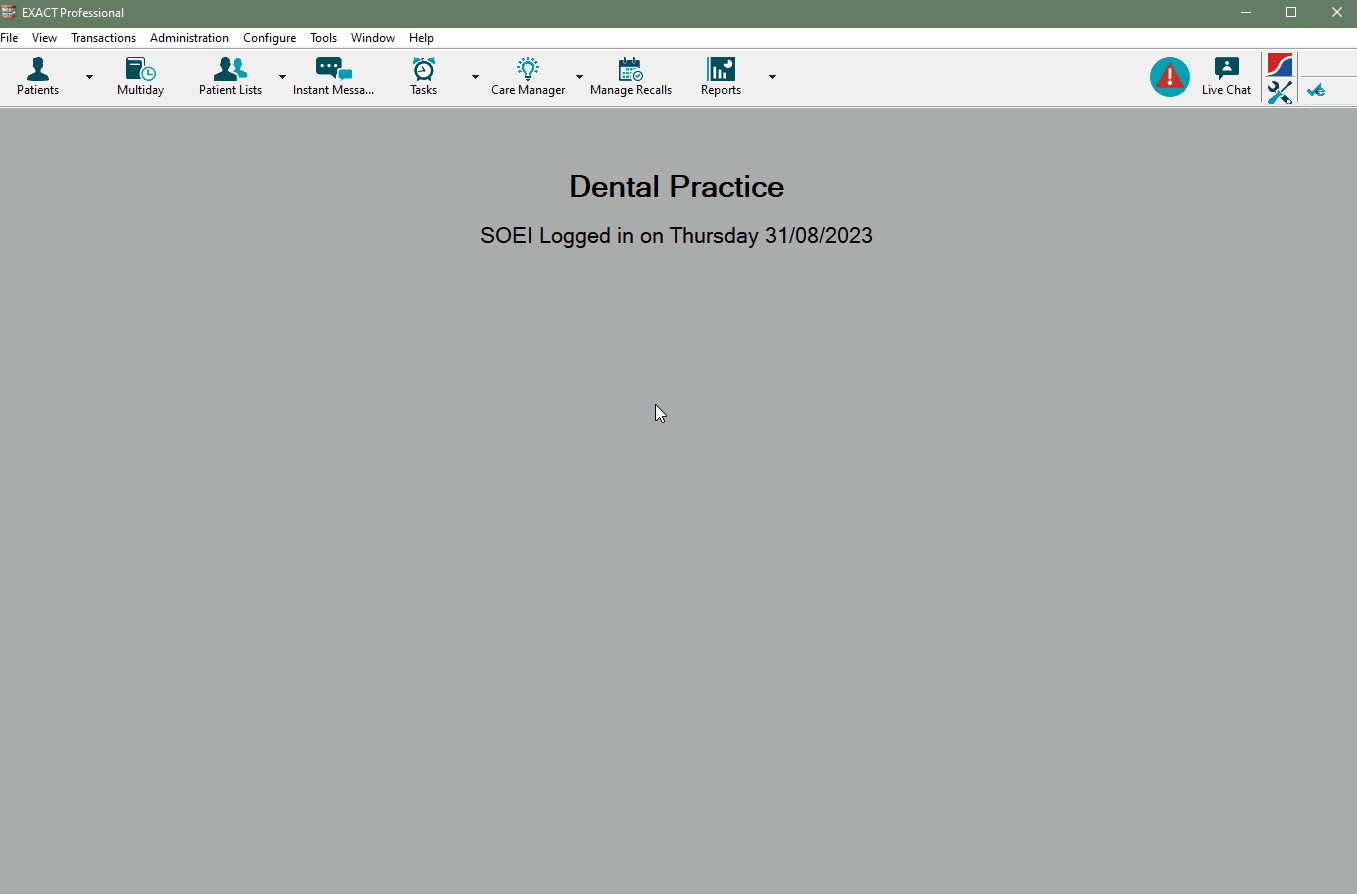Open Instant Messaging from the toolbar
This screenshot has height=894, width=1357.
point(333,77)
